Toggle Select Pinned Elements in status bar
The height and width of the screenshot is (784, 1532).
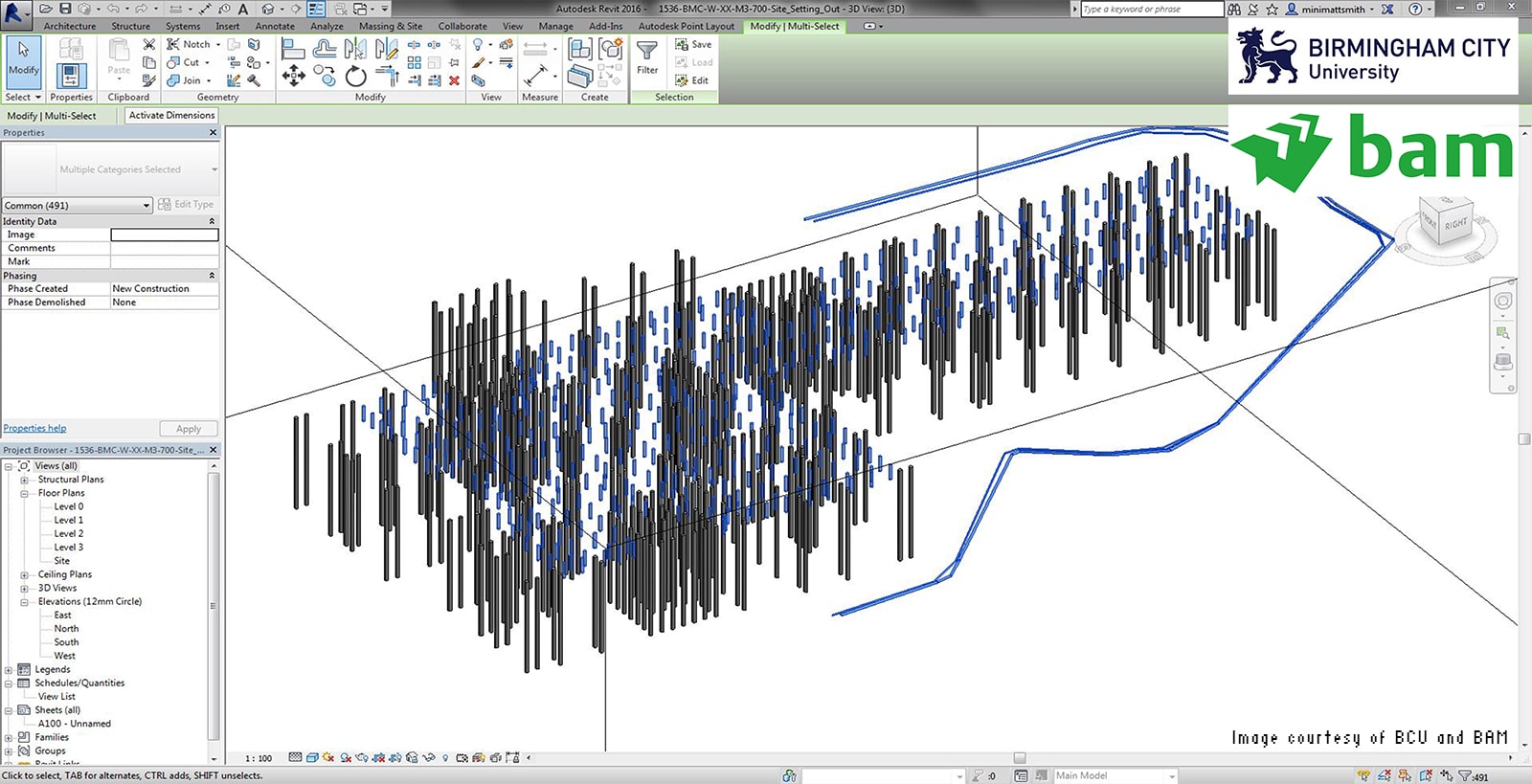1405,775
